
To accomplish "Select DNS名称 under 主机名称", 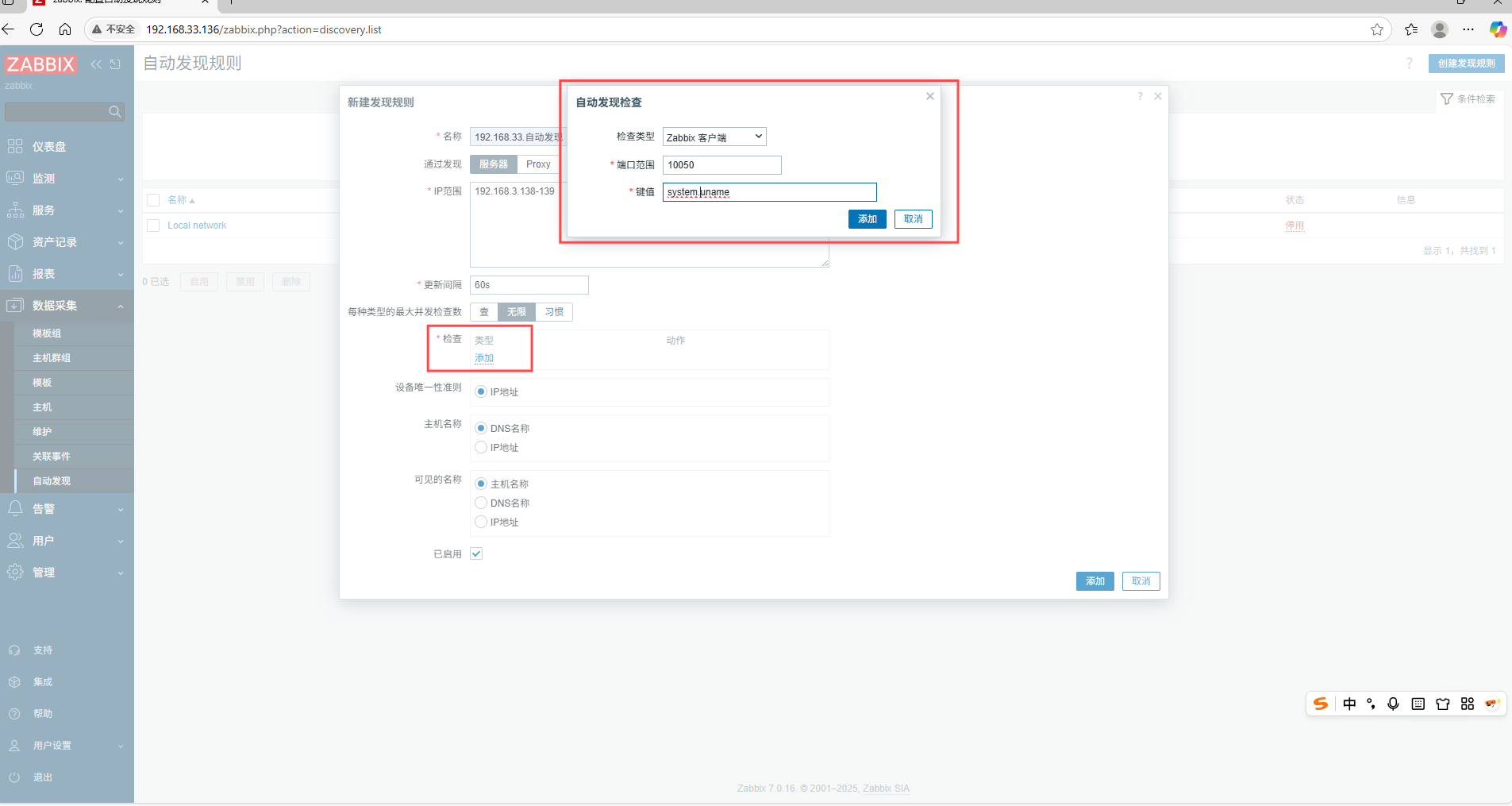I will click(x=481, y=428).
